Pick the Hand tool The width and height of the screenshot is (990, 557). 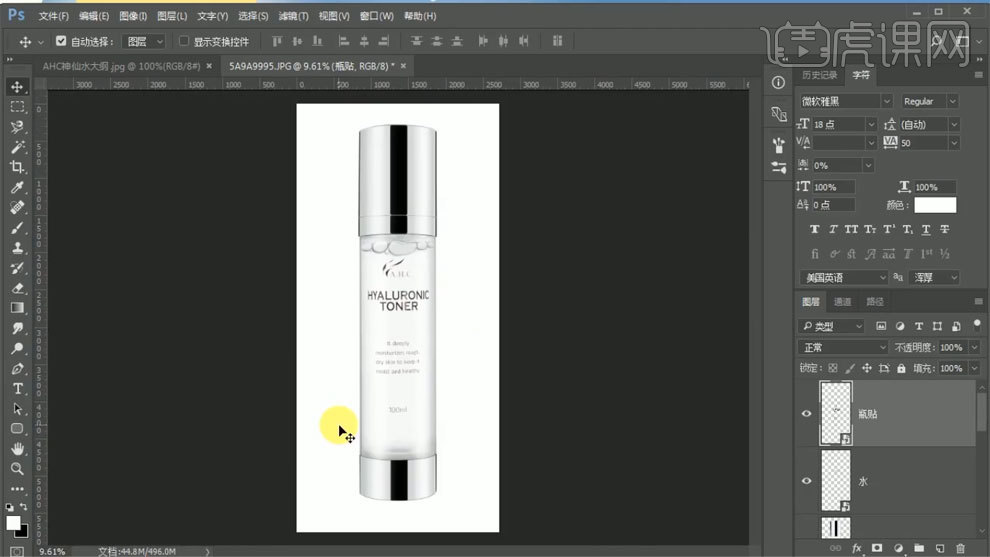(x=17, y=448)
